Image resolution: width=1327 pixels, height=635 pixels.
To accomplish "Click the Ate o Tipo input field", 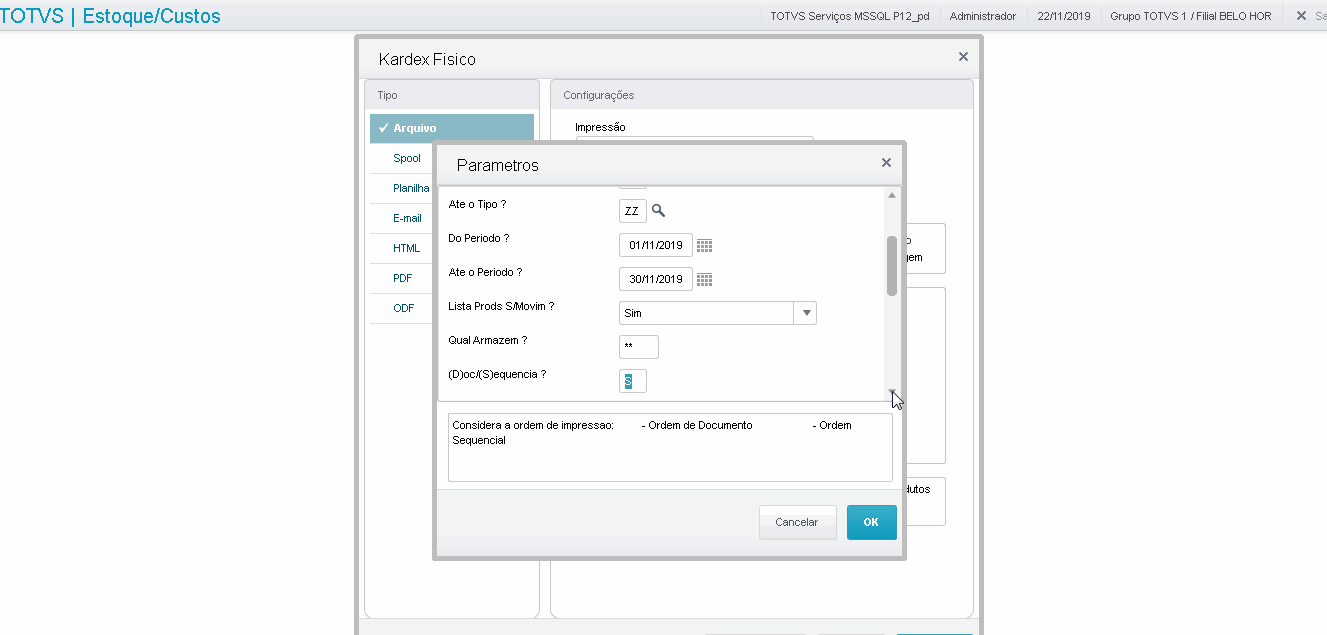I will [633, 211].
